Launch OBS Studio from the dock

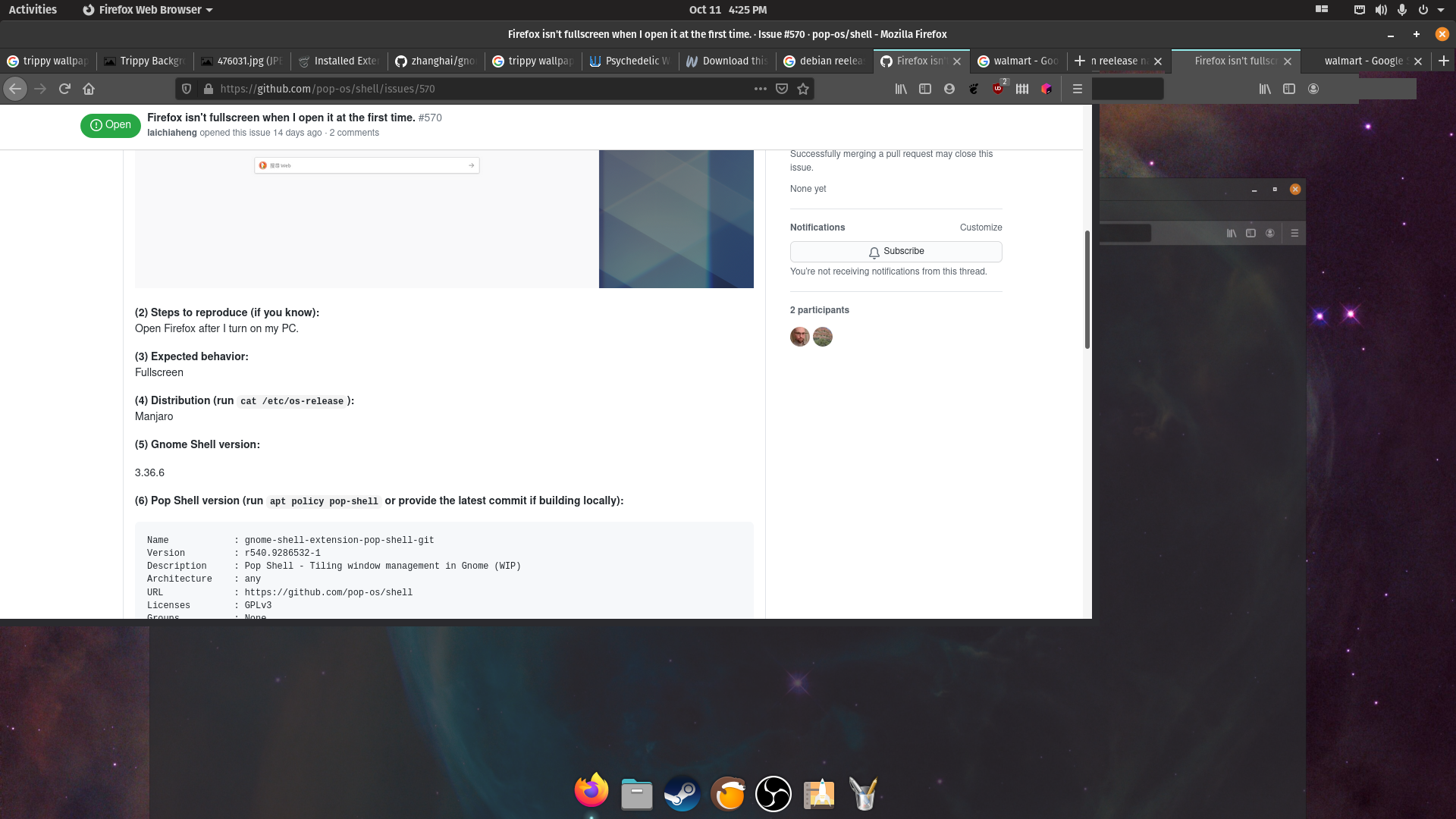tap(773, 794)
